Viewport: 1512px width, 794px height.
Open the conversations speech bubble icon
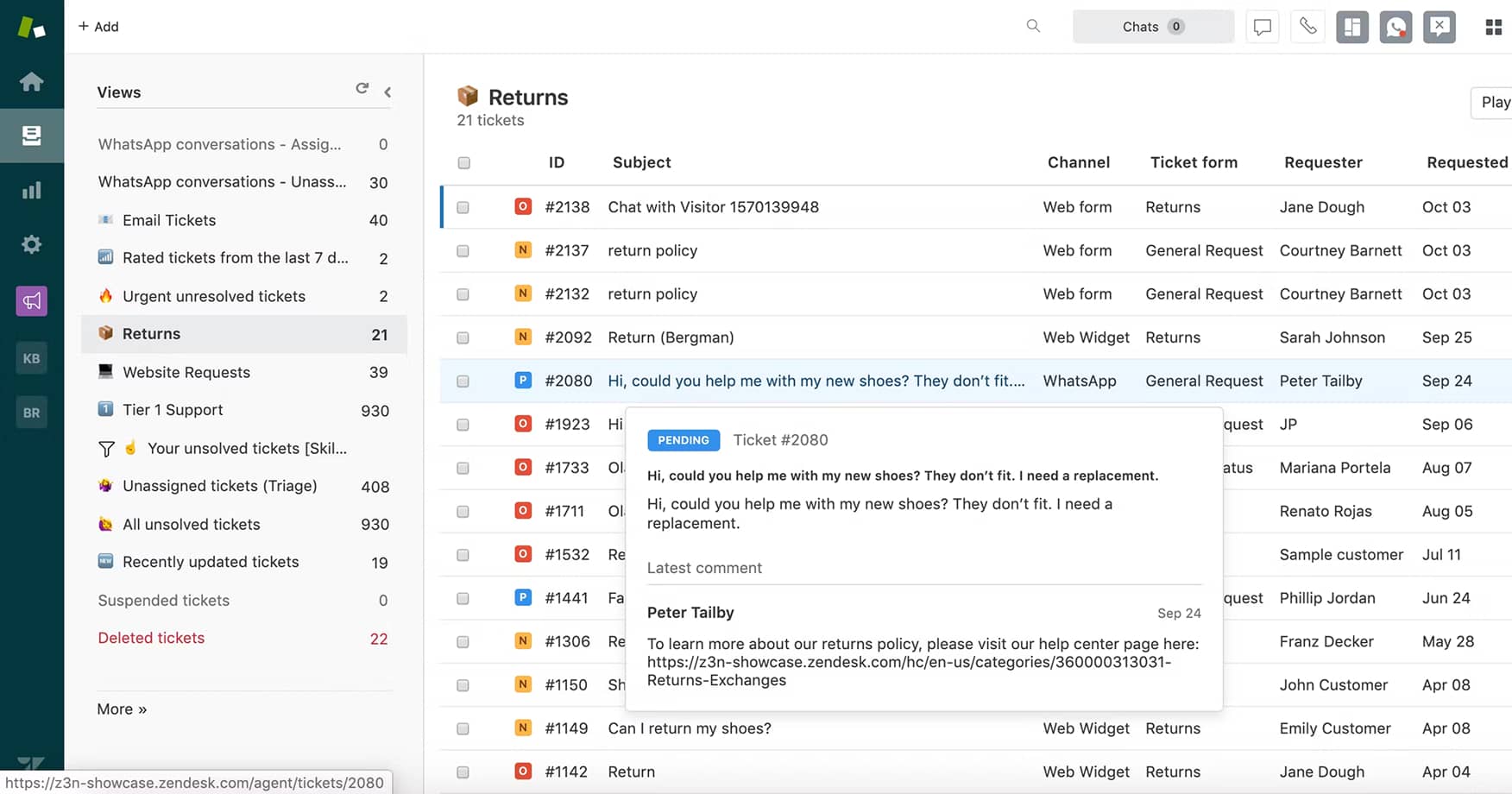coord(1263,27)
